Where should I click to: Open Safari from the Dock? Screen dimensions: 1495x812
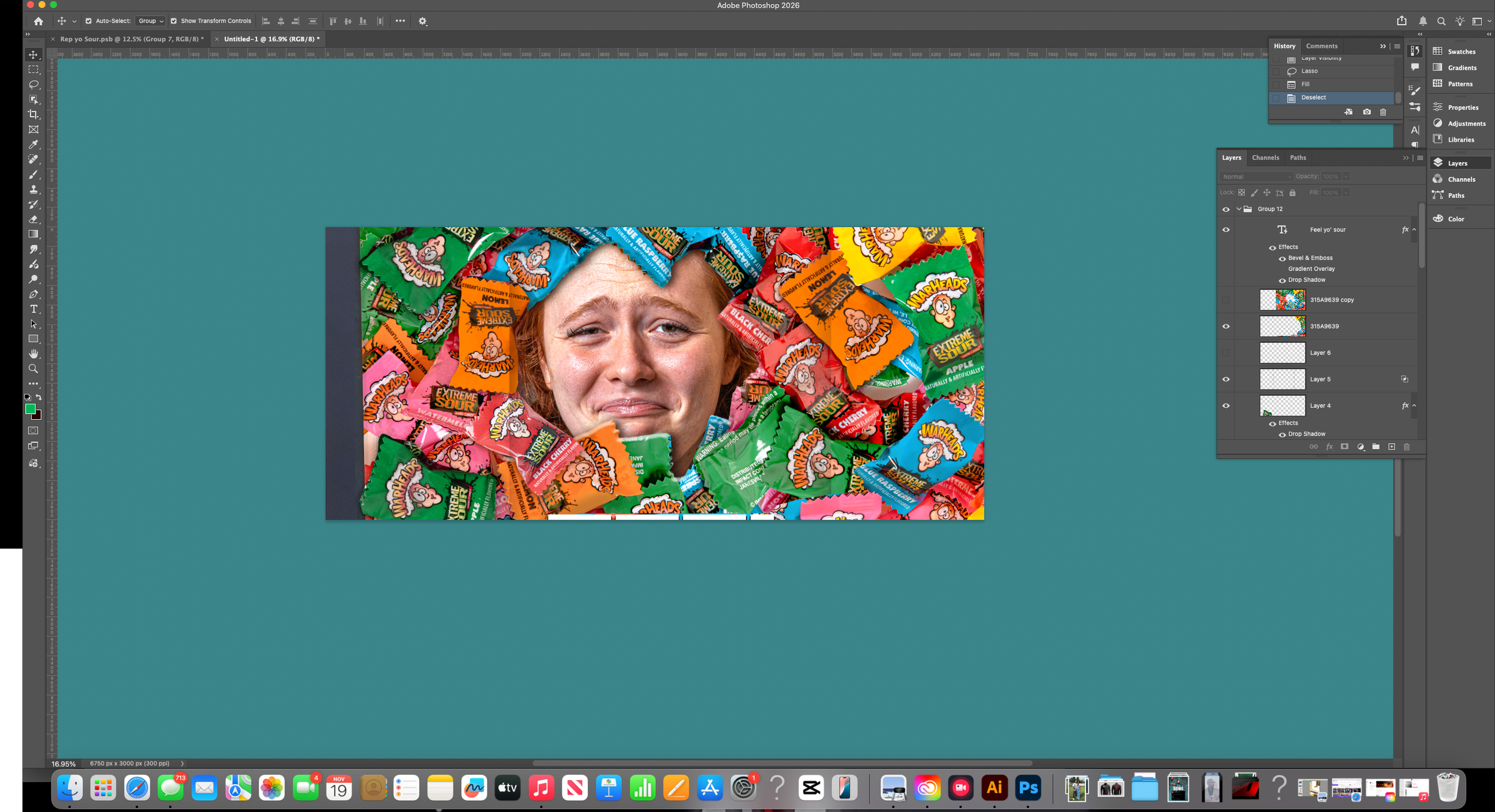coord(137,788)
